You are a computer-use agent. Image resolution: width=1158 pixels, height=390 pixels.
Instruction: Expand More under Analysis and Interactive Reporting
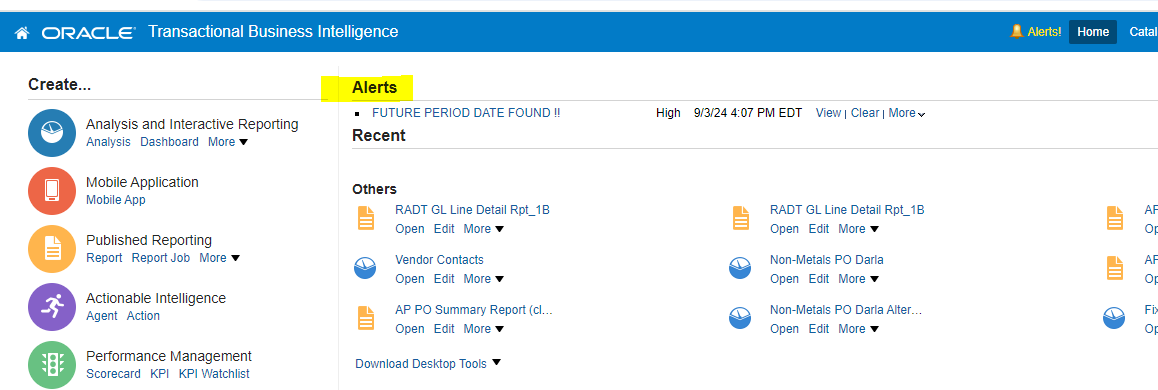tap(228, 142)
